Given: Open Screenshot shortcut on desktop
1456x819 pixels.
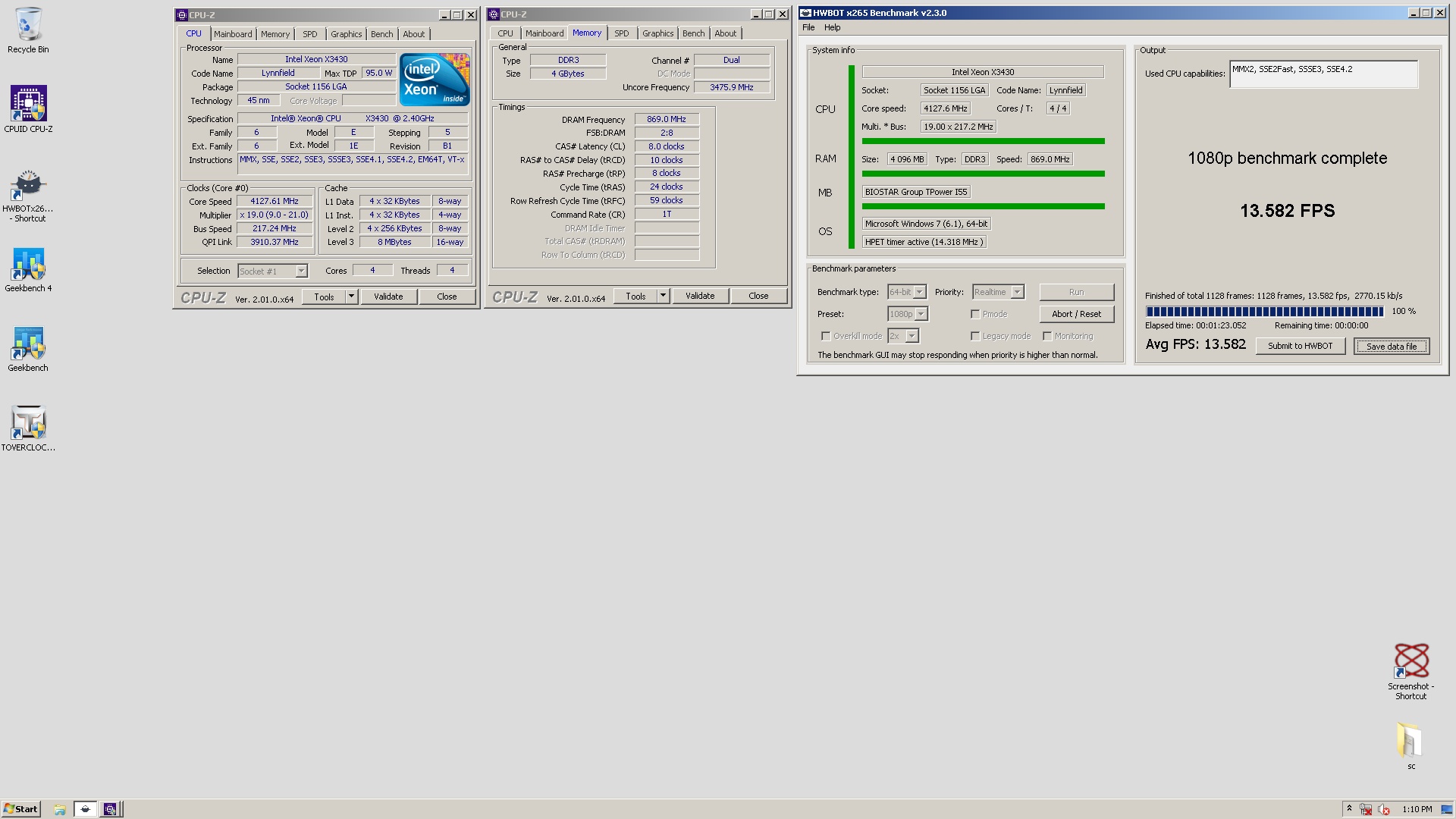Looking at the screenshot, I should [x=1411, y=671].
